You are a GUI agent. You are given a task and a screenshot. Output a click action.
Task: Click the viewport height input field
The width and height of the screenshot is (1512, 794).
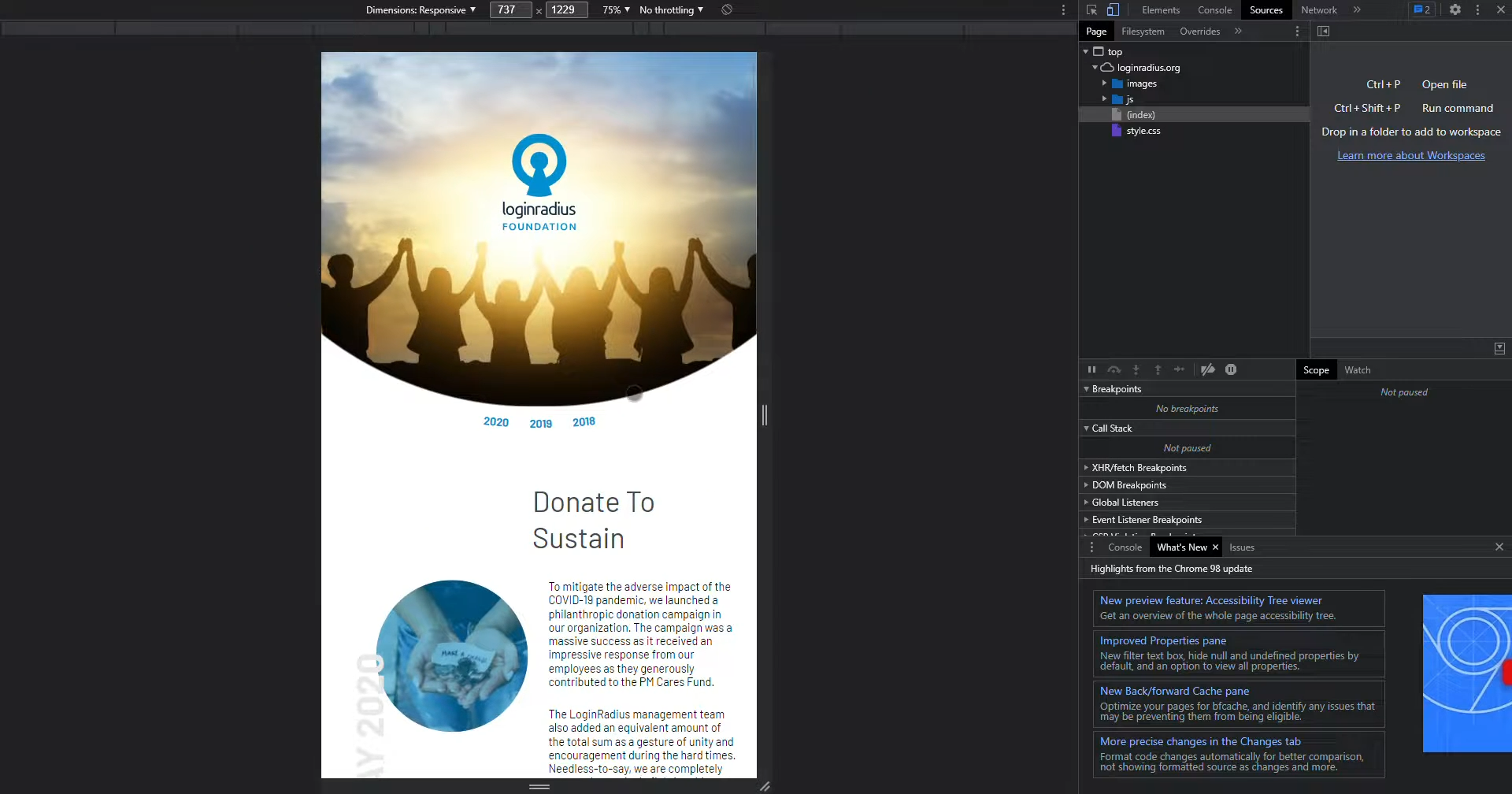tap(565, 10)
